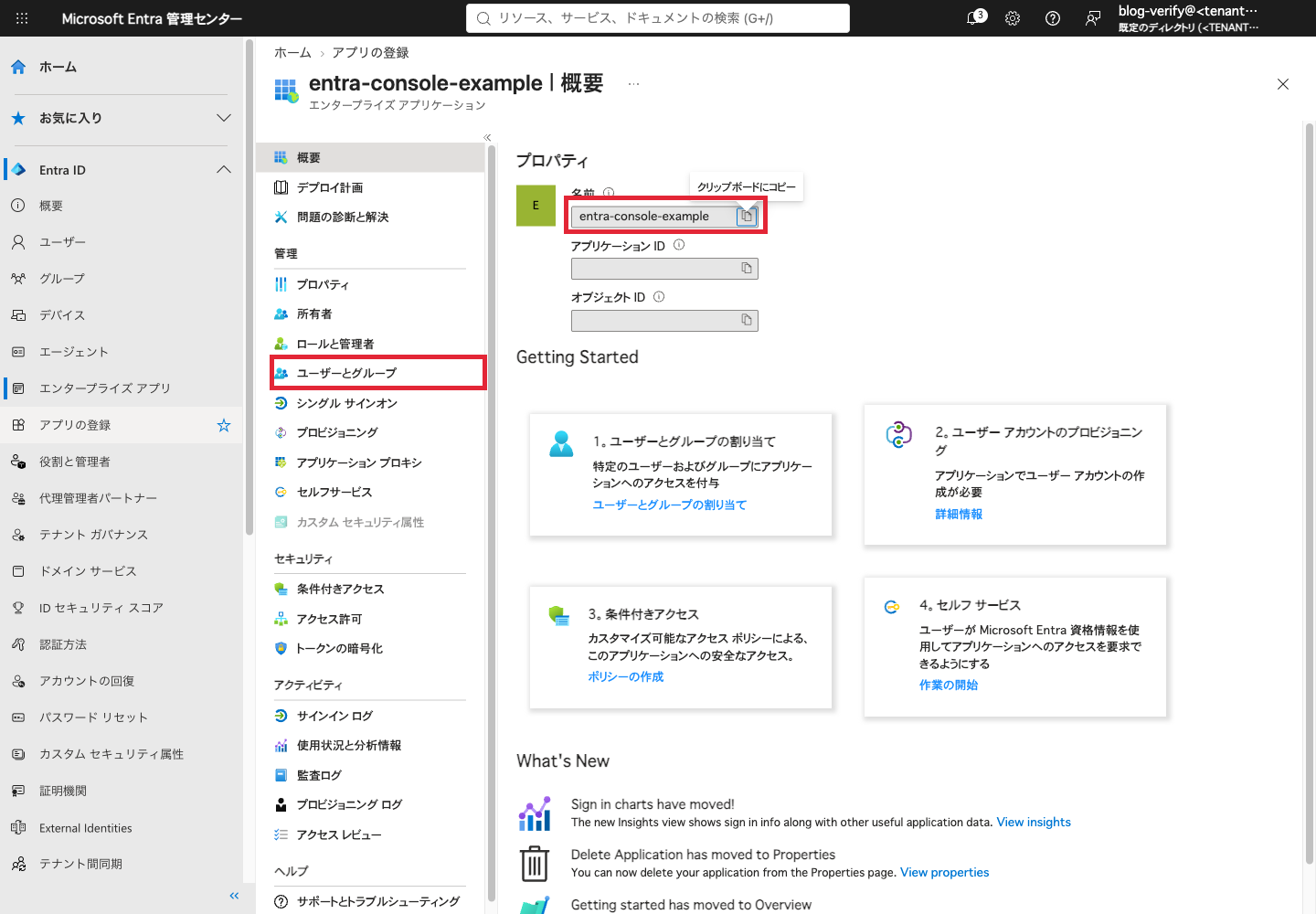Expand the お気に入り section
This screenshot has width=1316, height=914.
[x=224, y=118]
